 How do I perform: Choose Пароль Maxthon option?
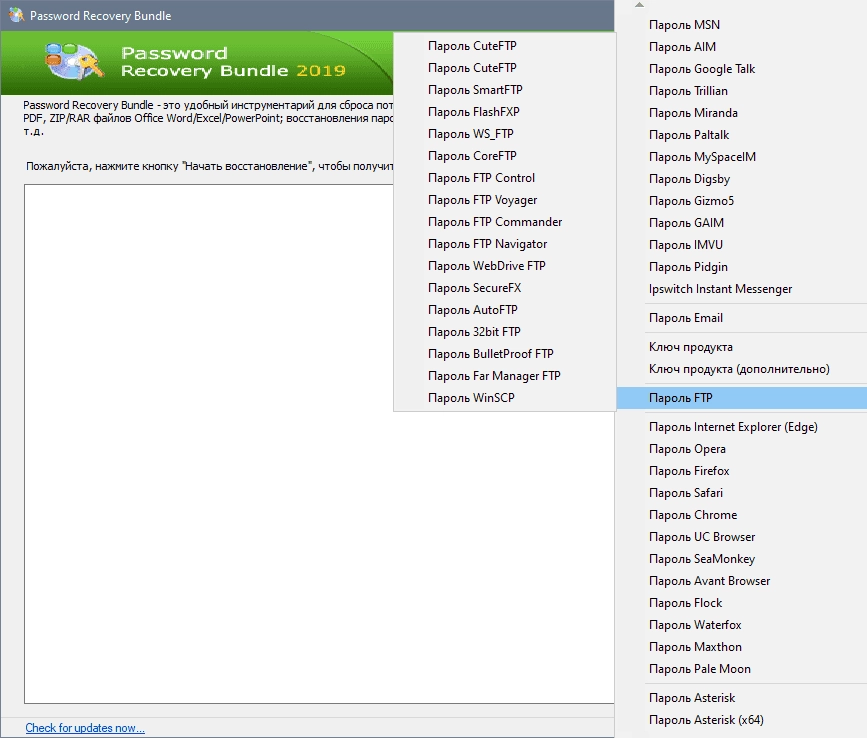pos(741,647)
